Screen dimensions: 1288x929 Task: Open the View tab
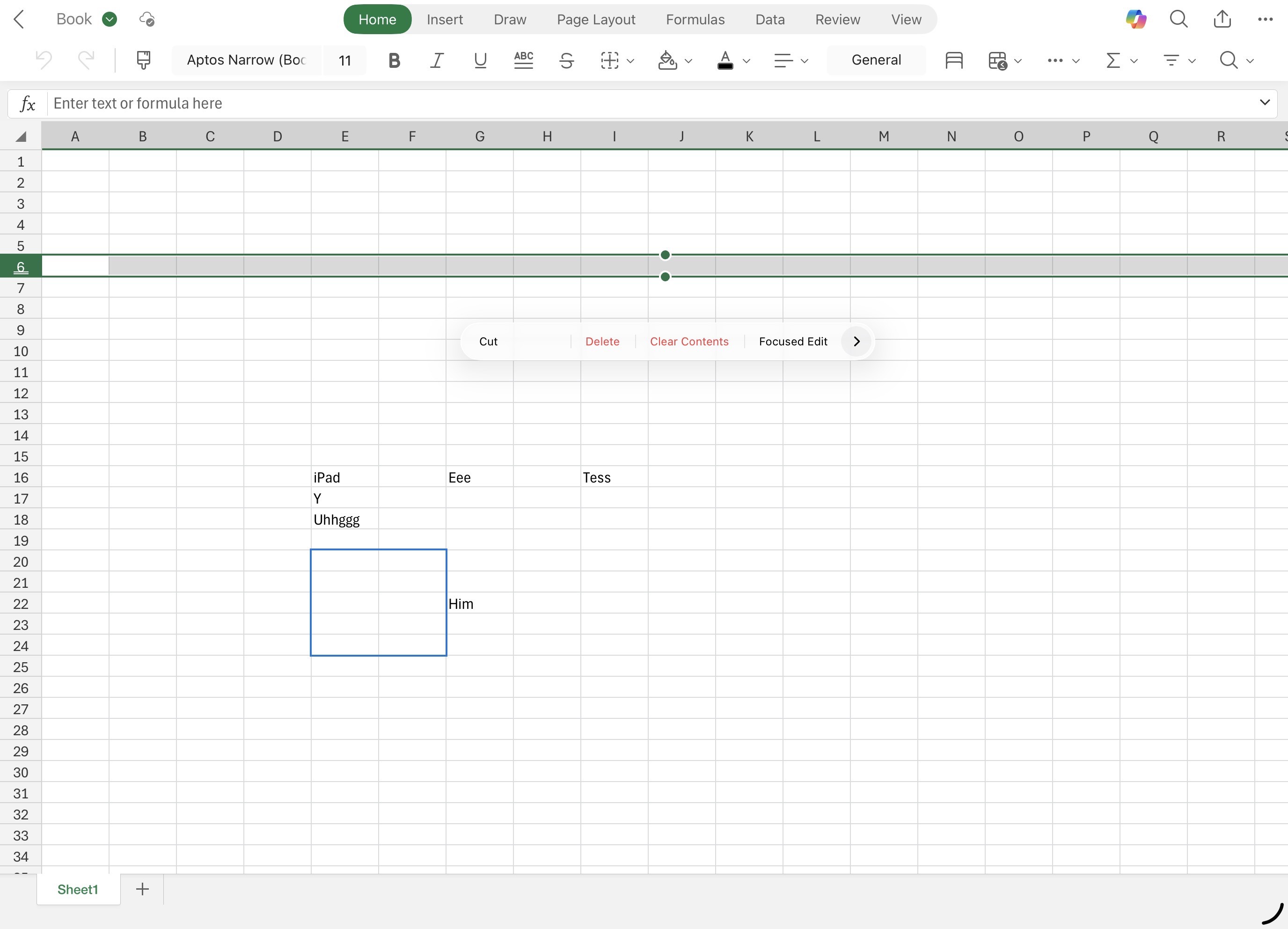906,19
